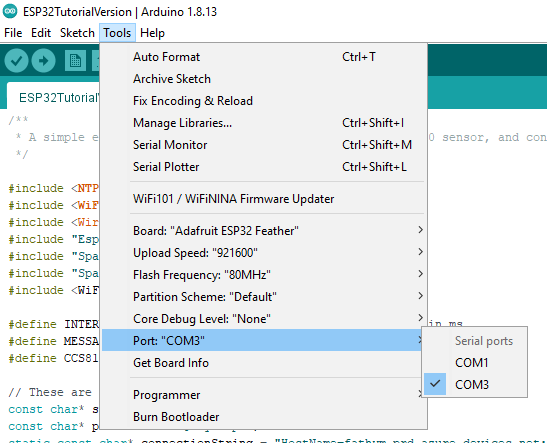Open the Programmer submenu
The height and width of the screenshot is (443, 547).
pyautogui.click(x=263, y=395)
